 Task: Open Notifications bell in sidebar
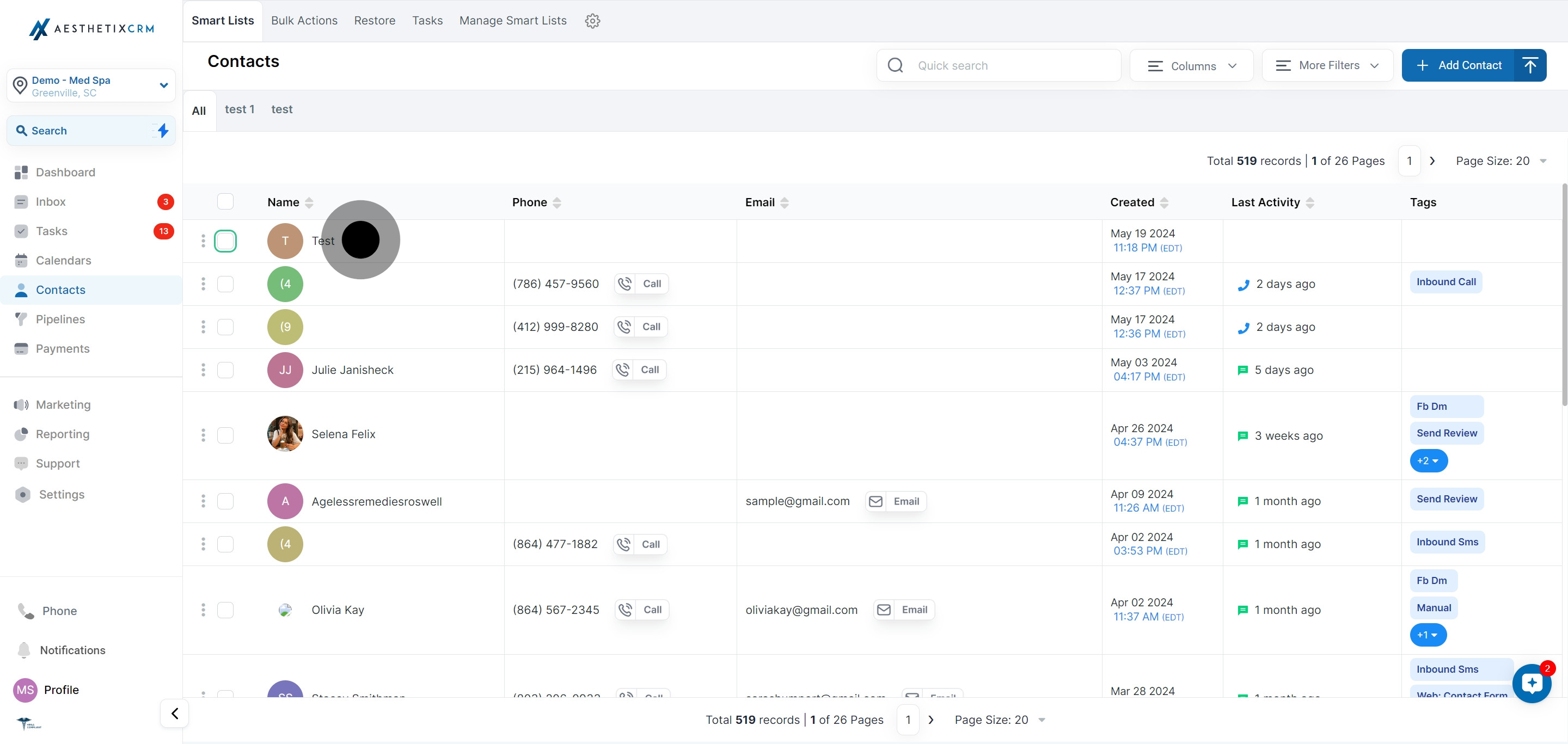tap(24, 650)
